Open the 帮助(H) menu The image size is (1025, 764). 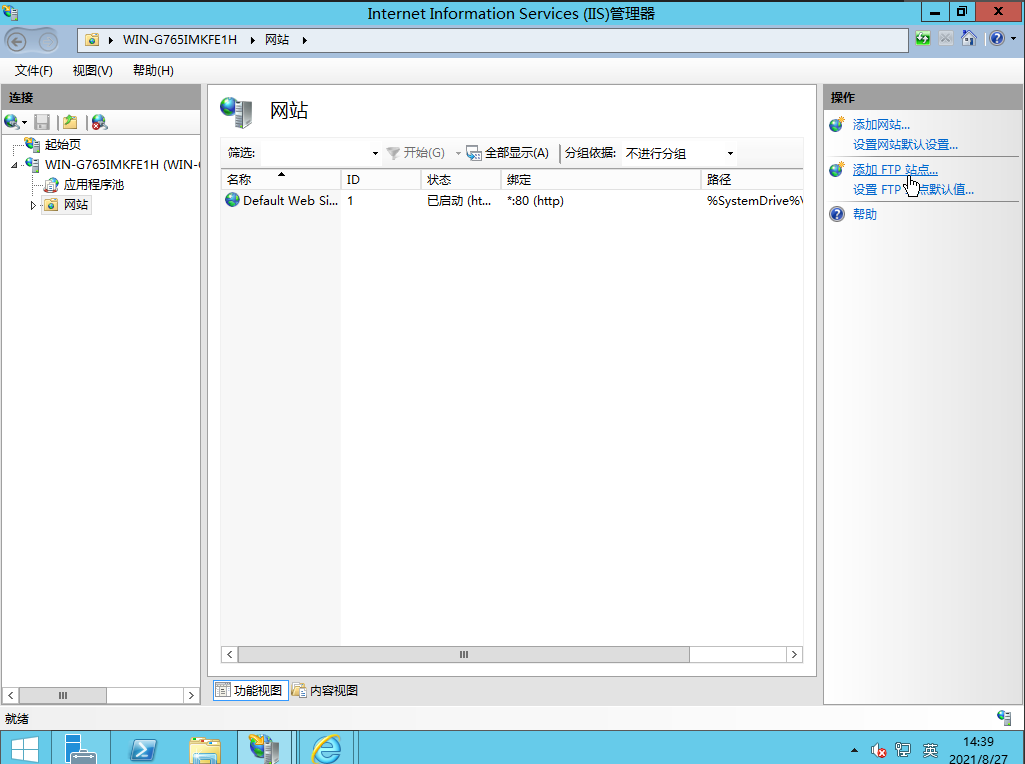[x=153, y=71]
